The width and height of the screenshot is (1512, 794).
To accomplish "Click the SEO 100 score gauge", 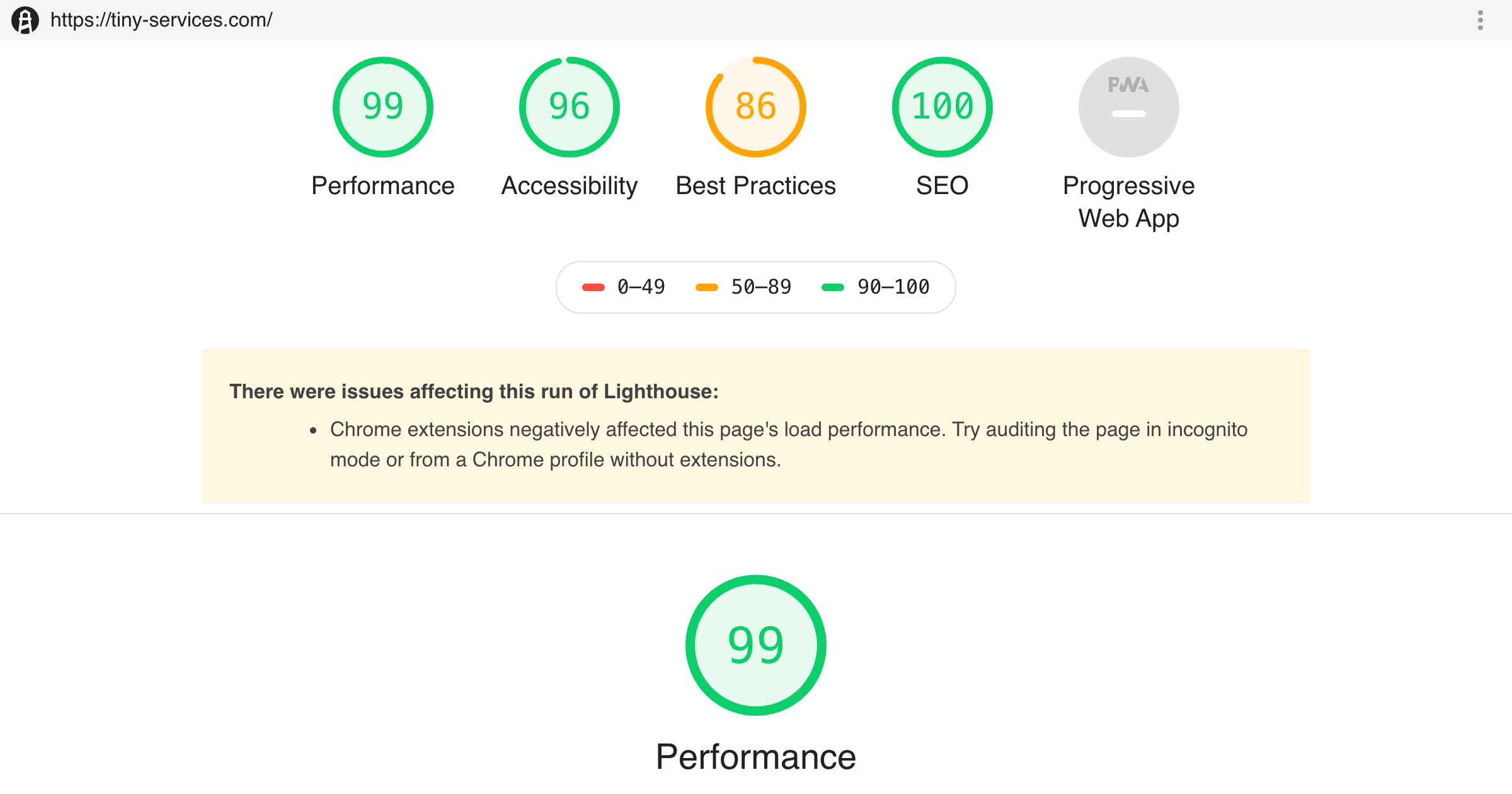I will (942, 107).
